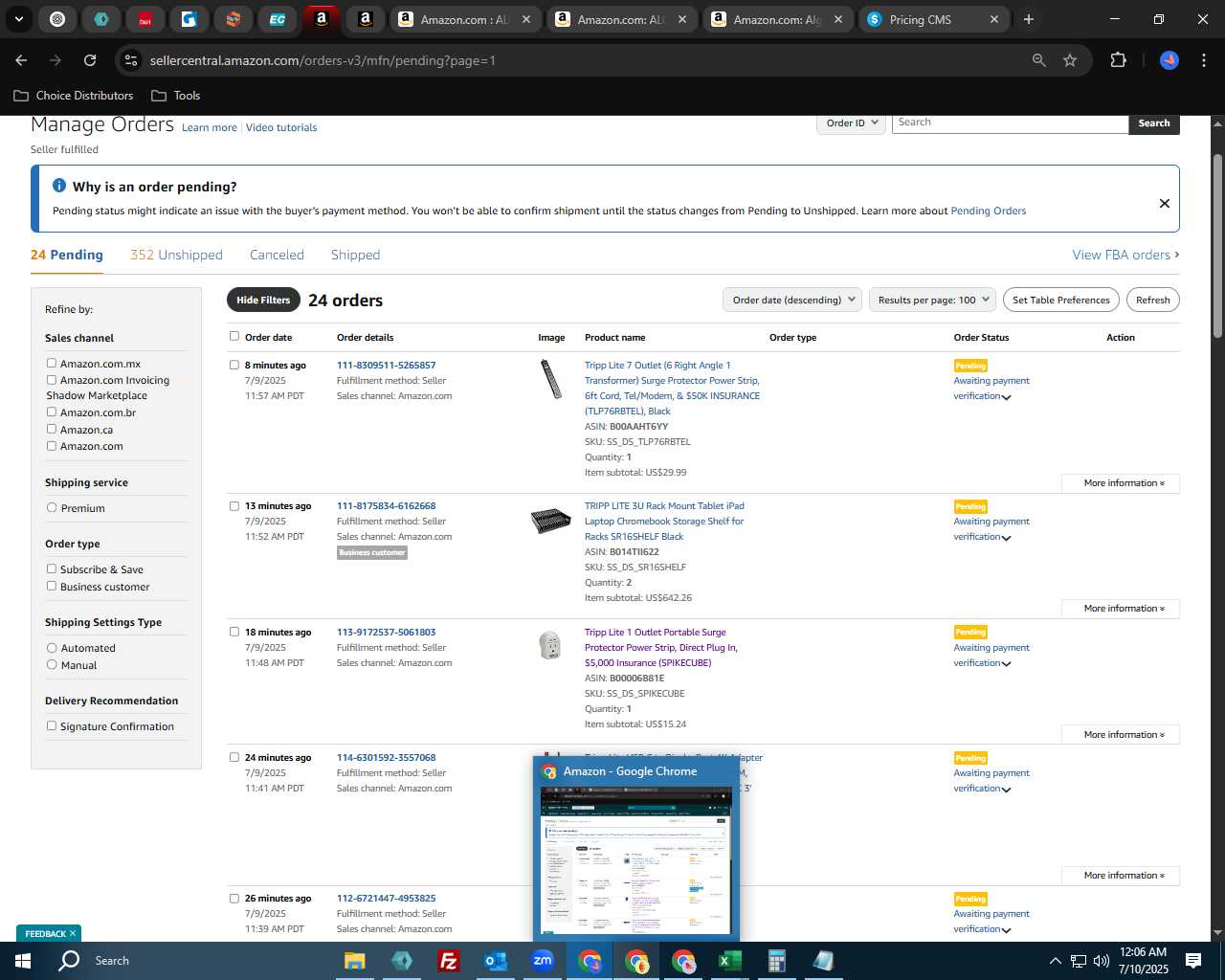Open Results per page dropdown
Image resolution: width=1225 pixels, height=980 pixels.
pyautogui.click(x=932, y=300)
